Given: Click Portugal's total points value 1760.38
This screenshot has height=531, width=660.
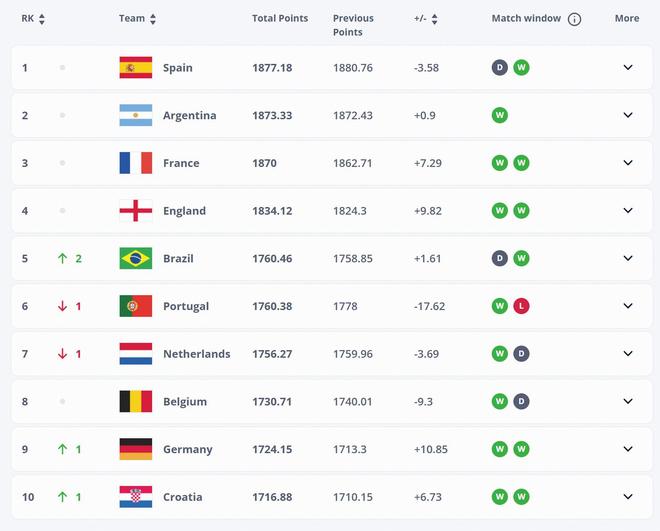Looking at the screenshot, I should (x=272, y=306).
